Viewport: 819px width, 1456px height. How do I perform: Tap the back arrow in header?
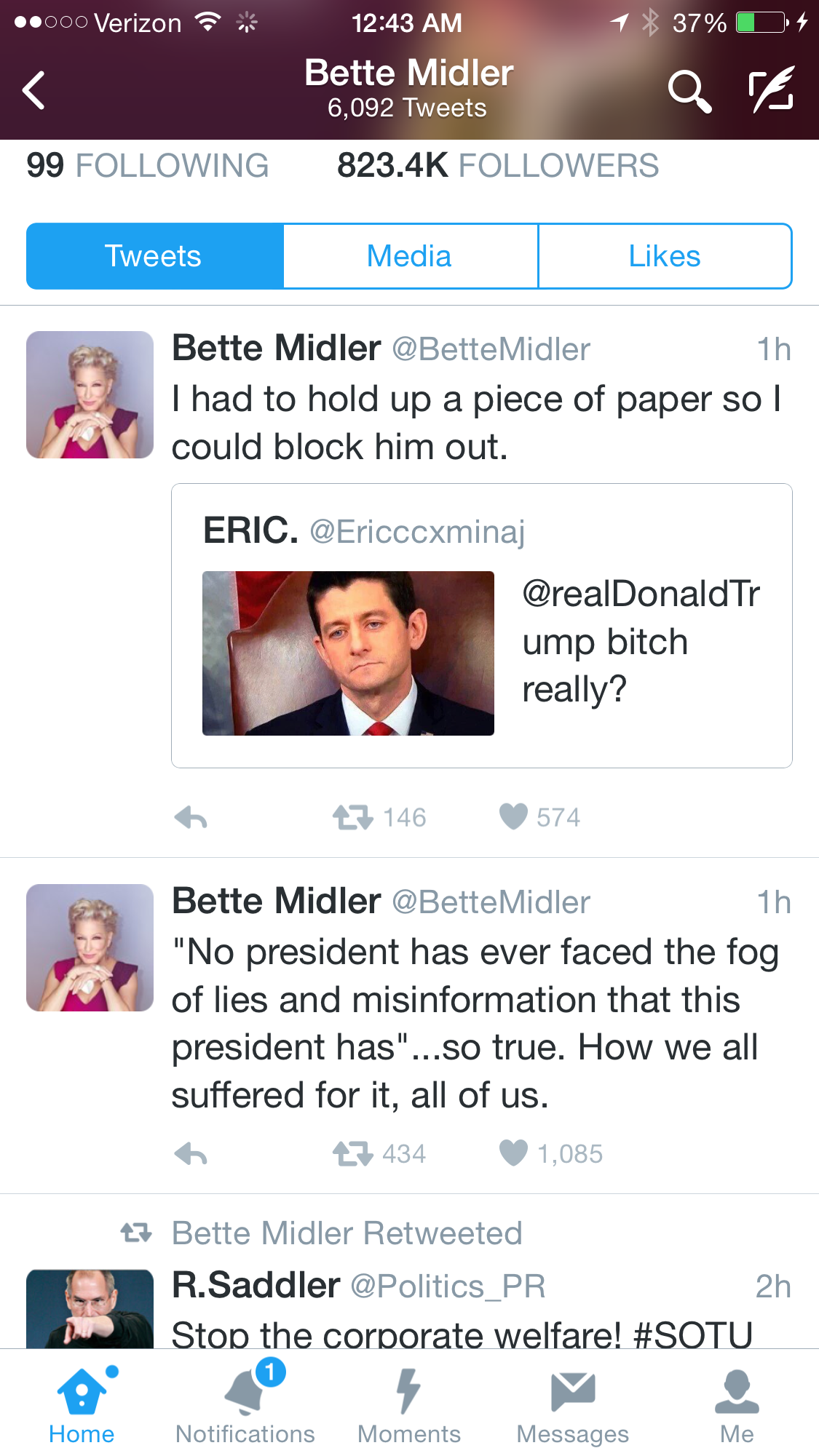pos(34,90)
